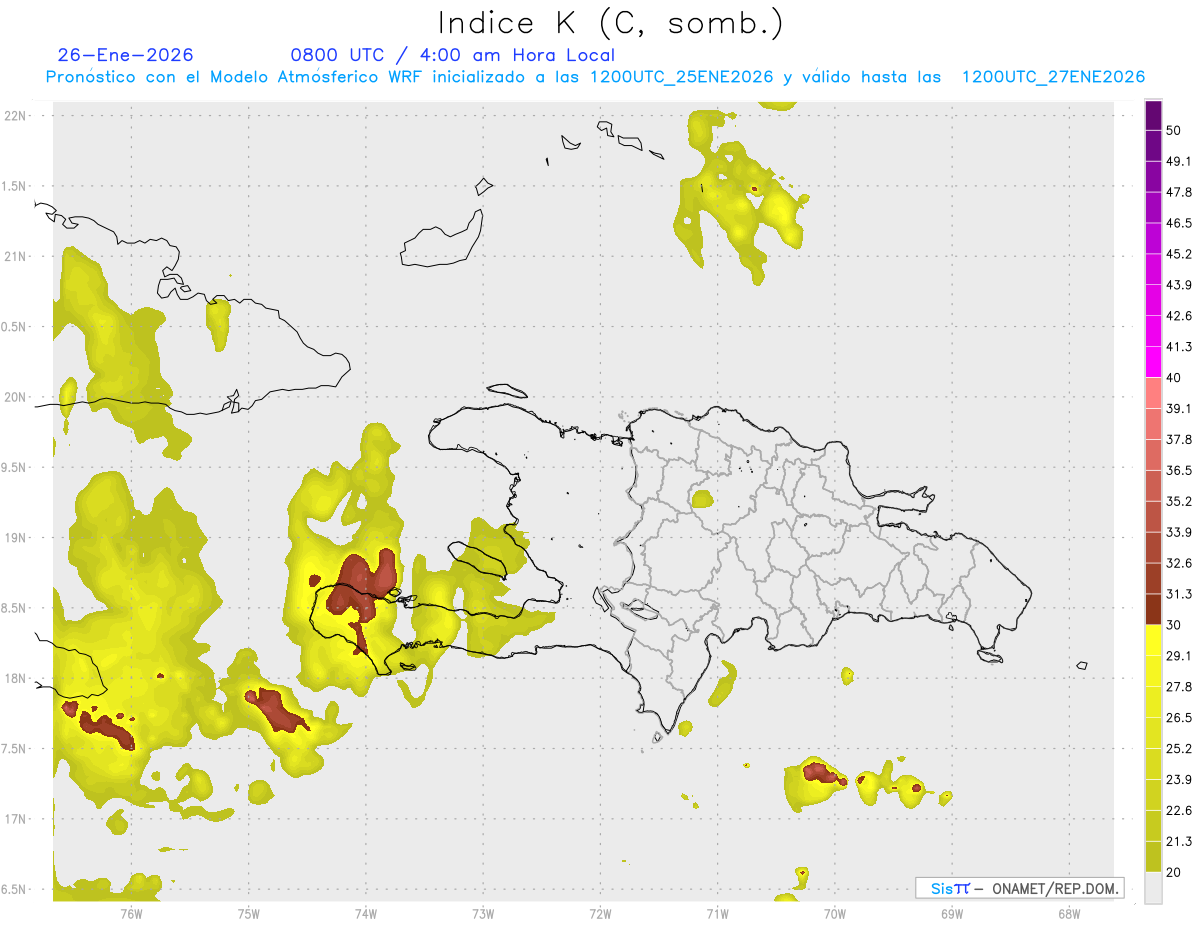Screen dimensions: 1200x927
Task: Click the legend value "39.1"
Action: [x=1179, y=408]
